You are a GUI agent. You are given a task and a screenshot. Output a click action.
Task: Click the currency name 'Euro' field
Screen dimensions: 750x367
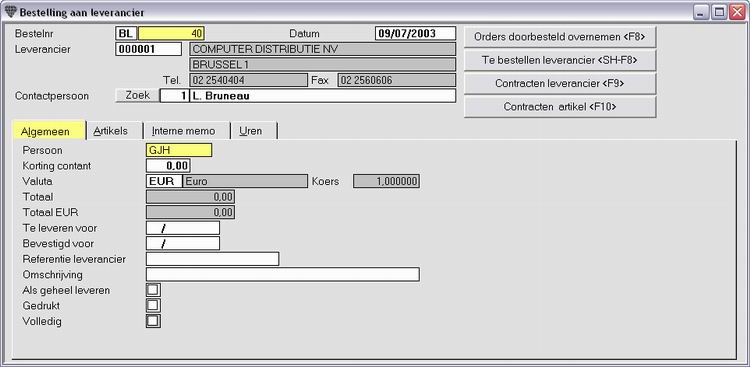tap(245, 181)
